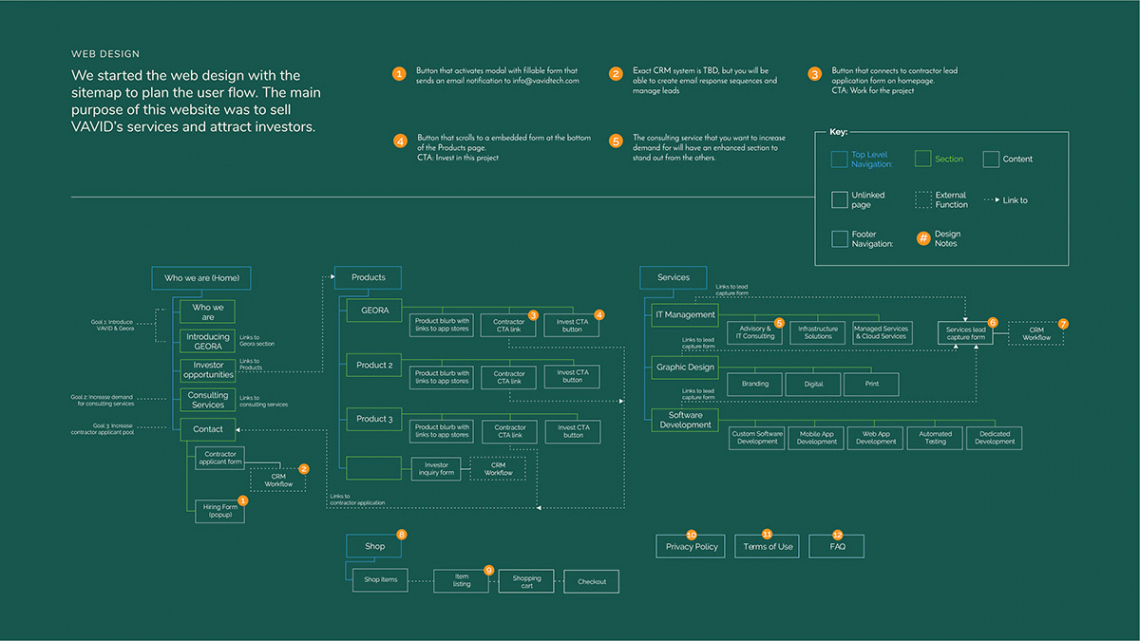Open the IT Management section
The image size is (1140, 641).
685,315
